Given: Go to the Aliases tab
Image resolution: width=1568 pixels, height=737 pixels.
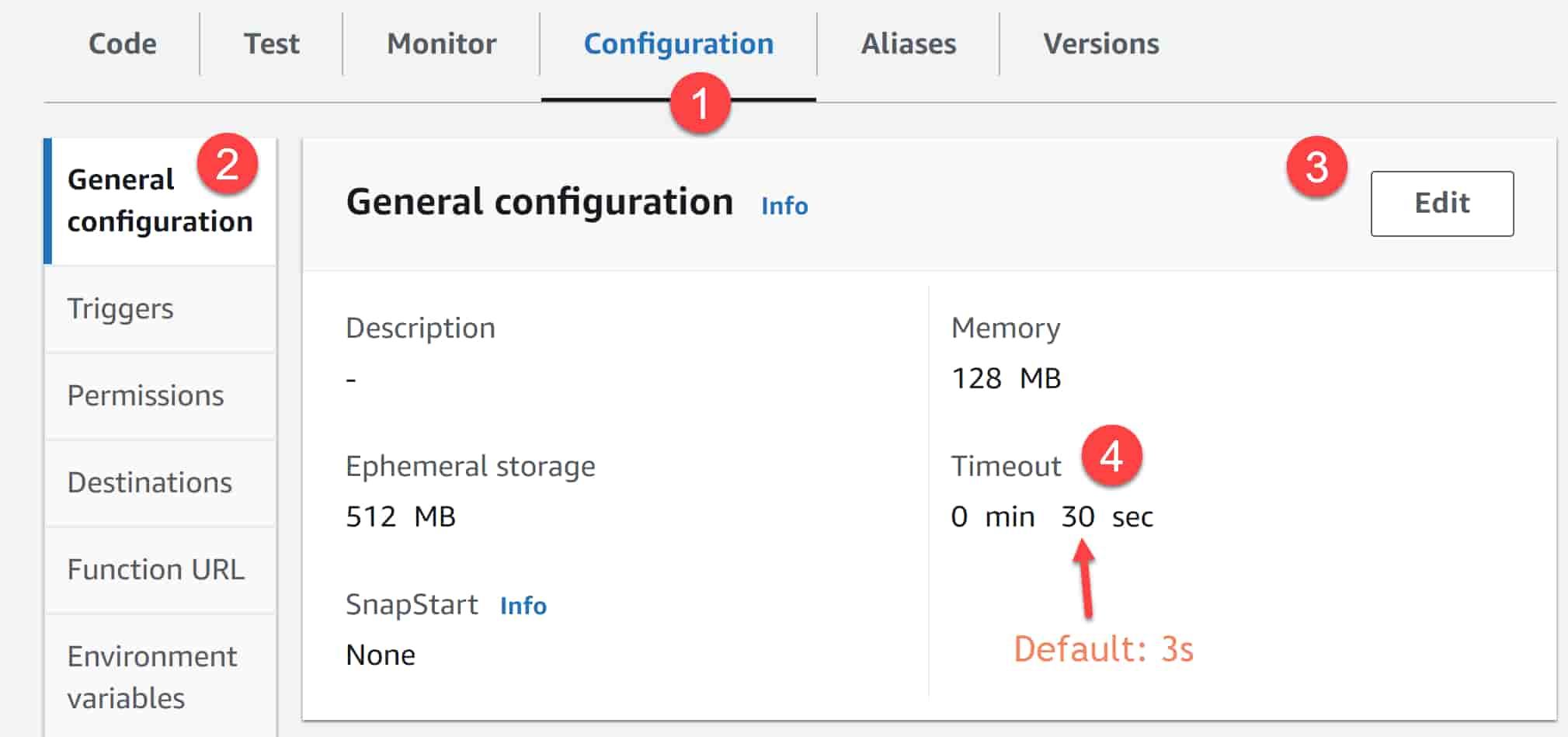Looking at the screenshot, I should pyautogui.click(x=908, y=43).
